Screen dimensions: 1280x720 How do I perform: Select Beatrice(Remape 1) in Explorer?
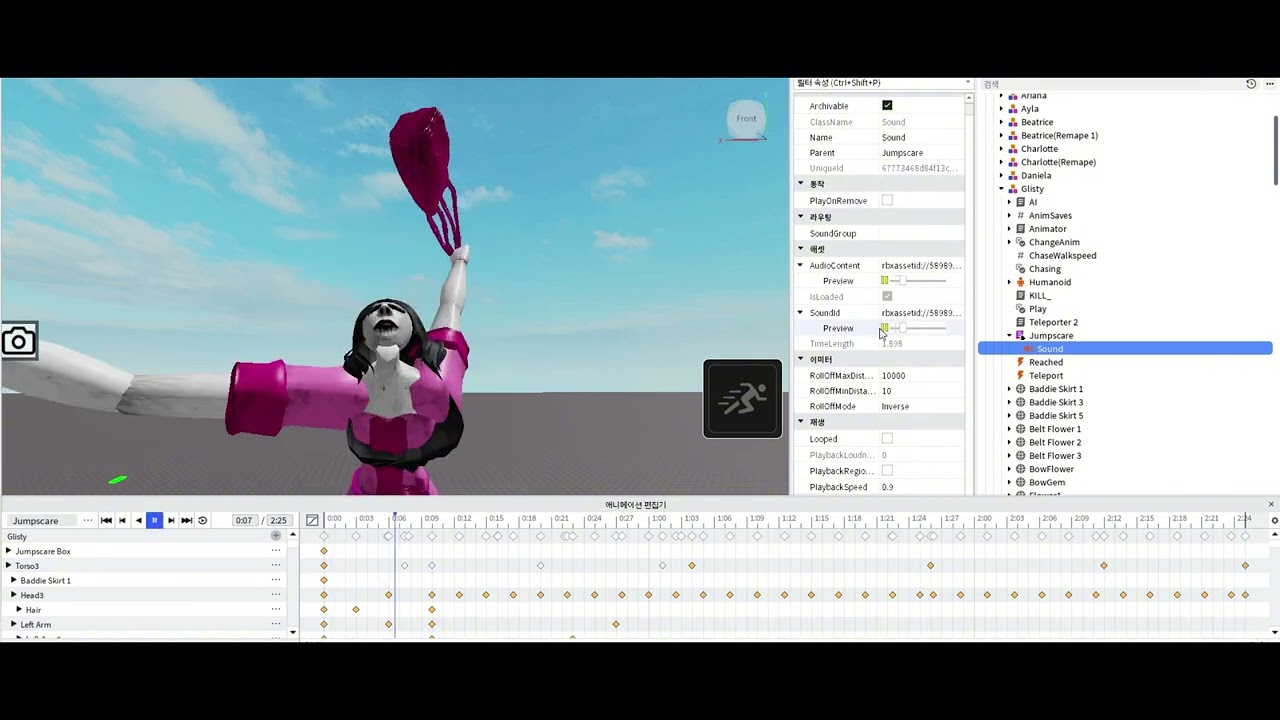1059,135
